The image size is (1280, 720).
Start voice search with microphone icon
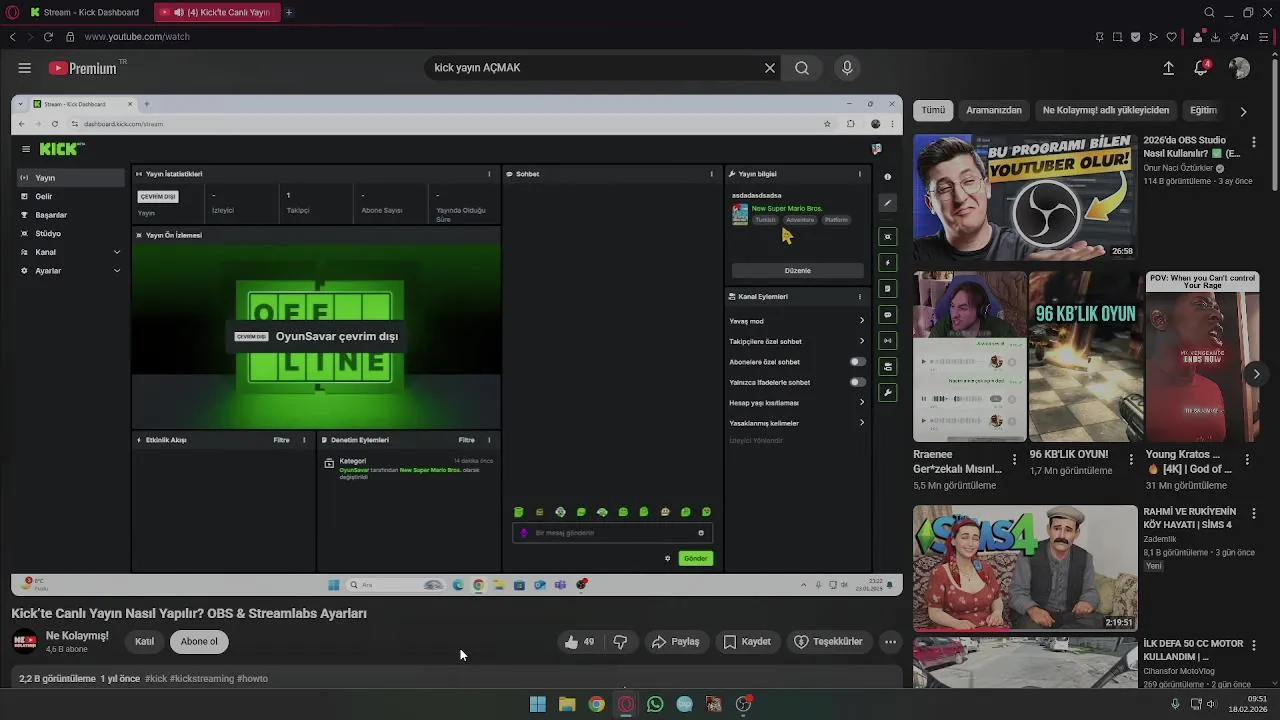click(x=847, y=68)
